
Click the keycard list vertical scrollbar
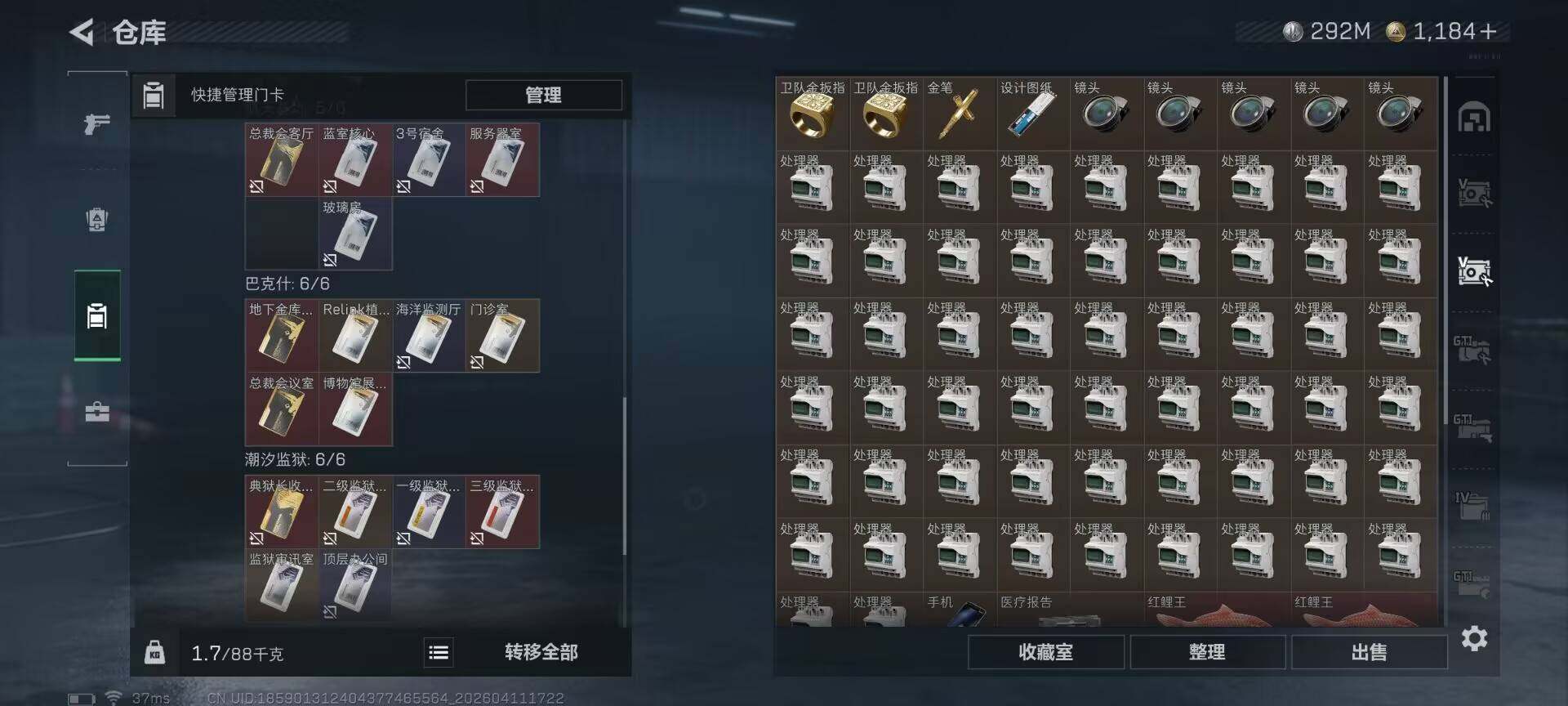click(625, 476)
